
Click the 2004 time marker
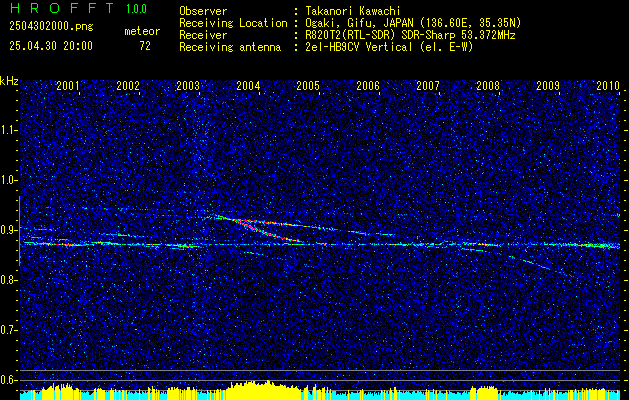pos(248,86)
